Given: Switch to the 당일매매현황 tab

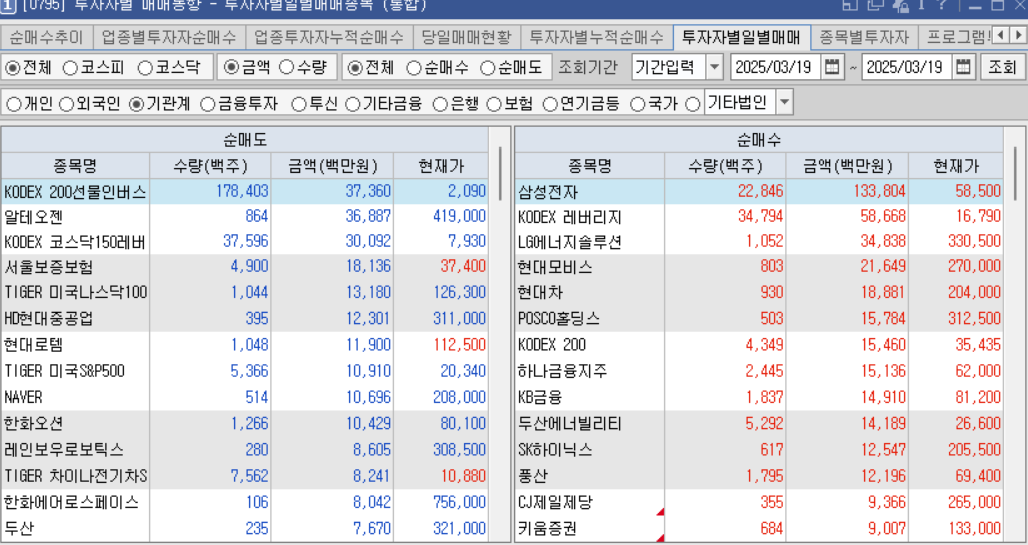Looking at the screenshot, I should click(466, 37).
